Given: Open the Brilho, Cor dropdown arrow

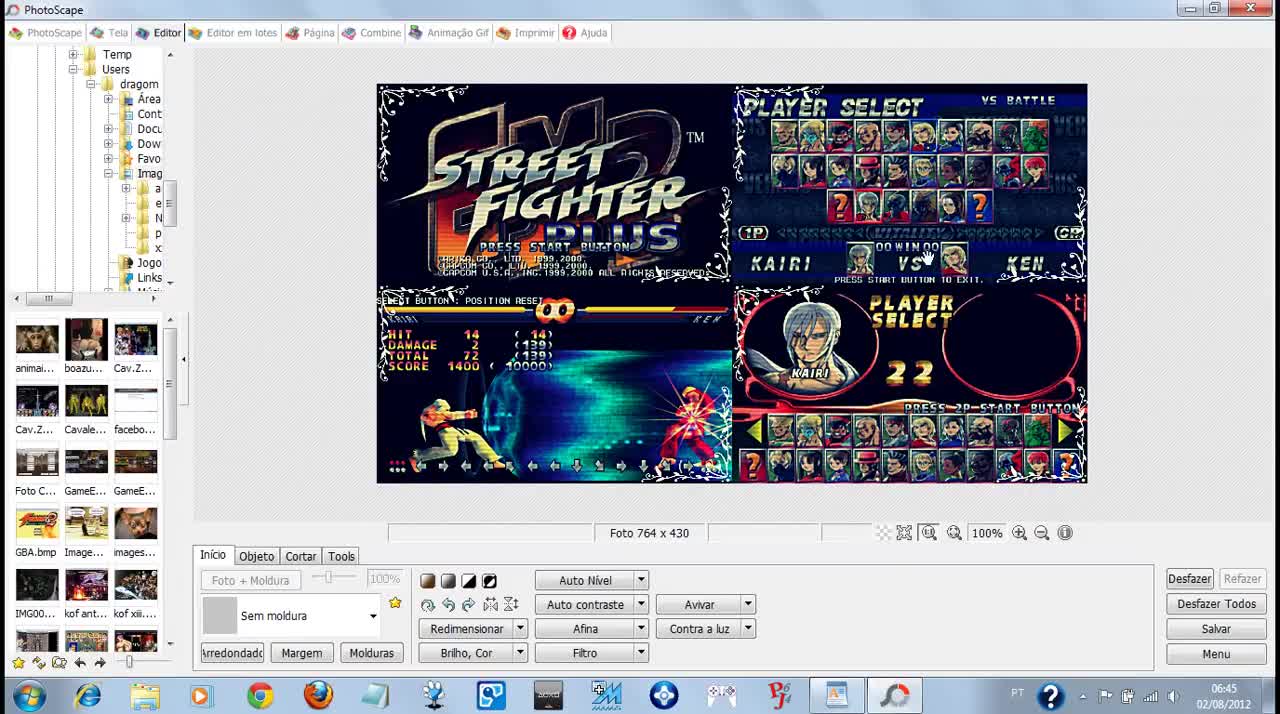Looking at the screenshot, I should pos(520,653).
